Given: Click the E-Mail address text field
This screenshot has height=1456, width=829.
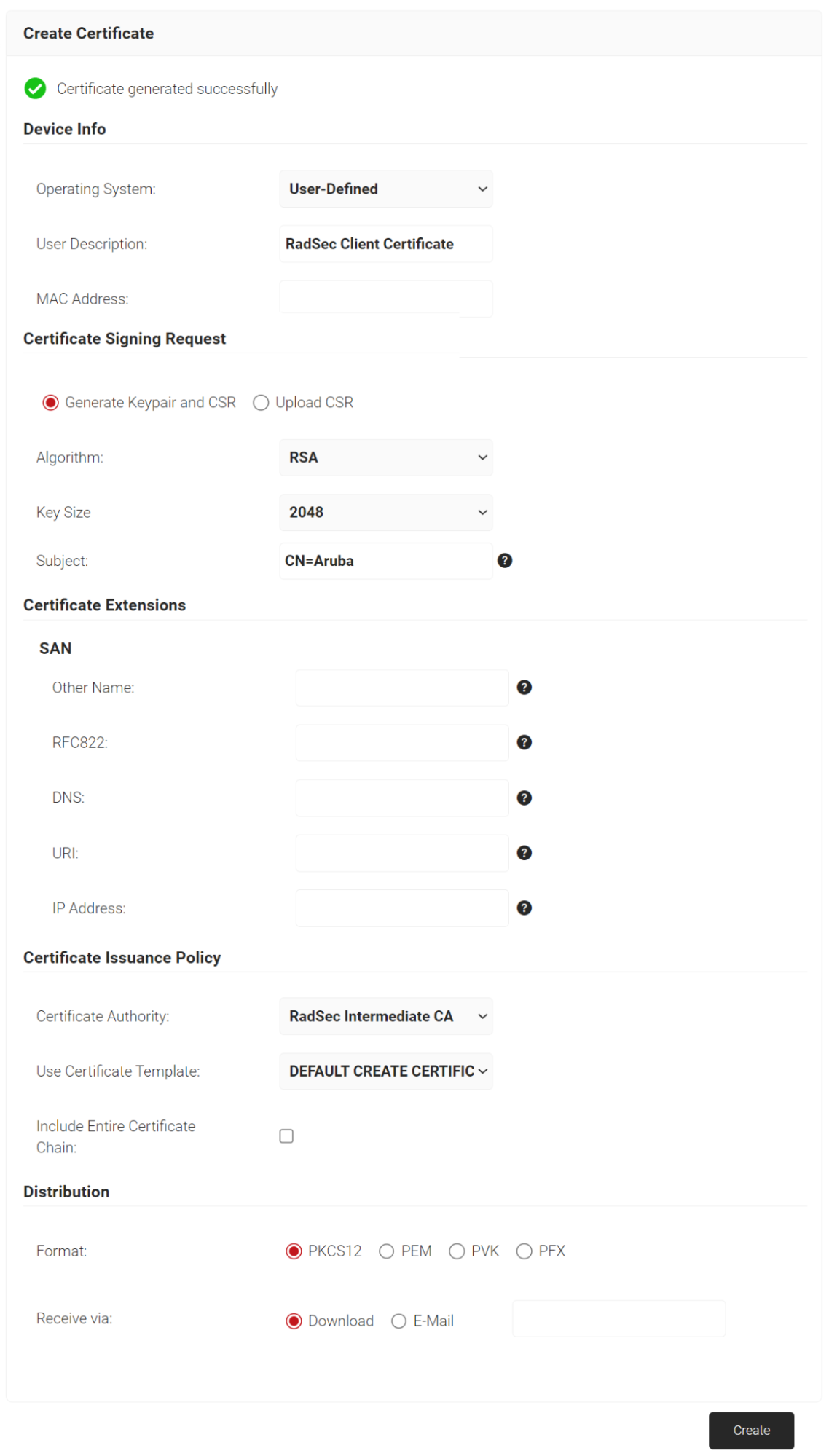Looking at the screenshot, I should (x=618, y=1319).
